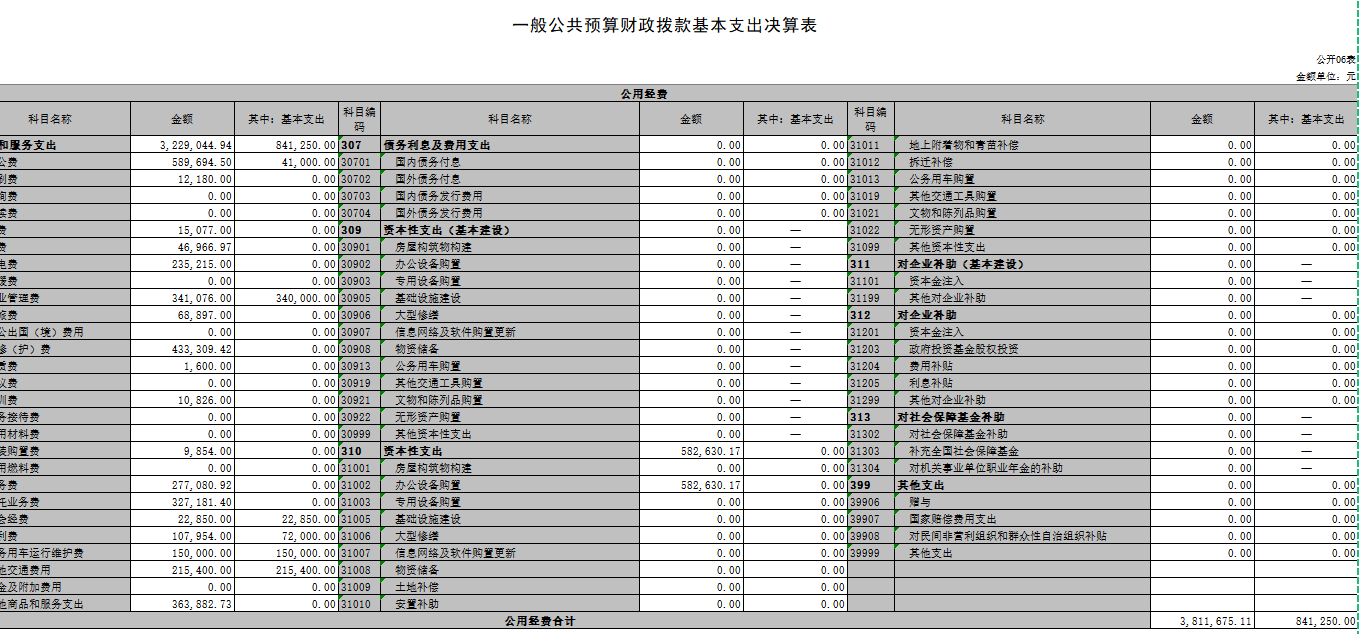Image resolution: width=1359 pixels, height=634 pixels.
Task: Select code cell 30902
Action: pyautogui.click(x=359, y=264)
